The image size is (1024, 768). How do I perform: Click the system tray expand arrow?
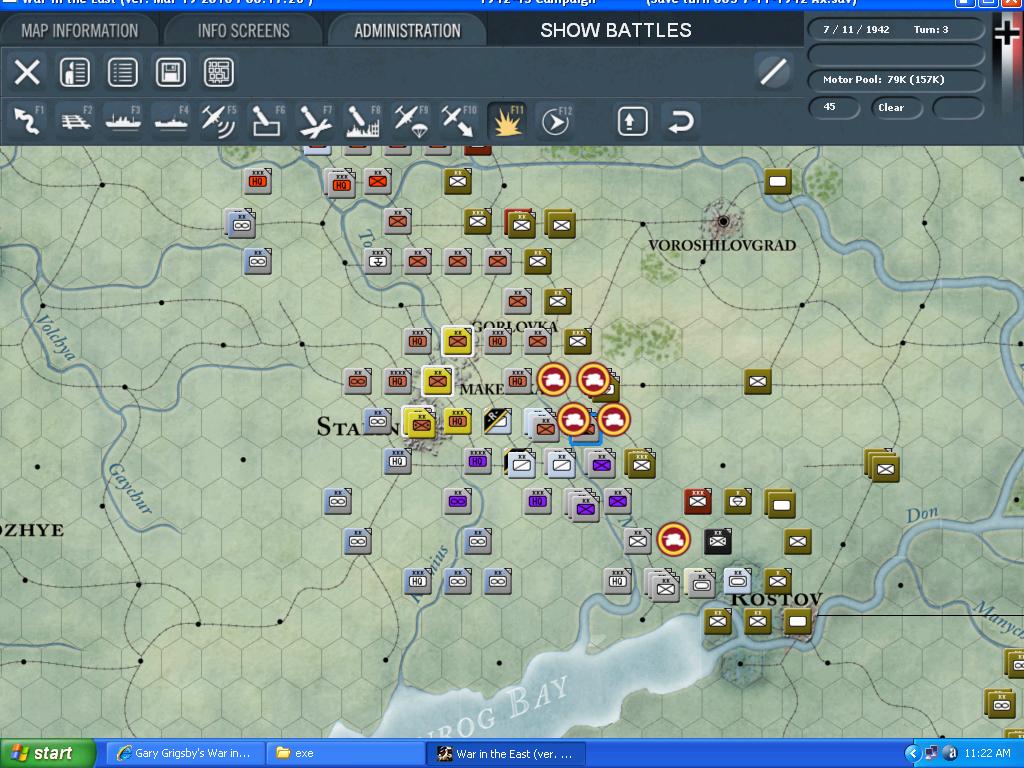click(912, 754)
